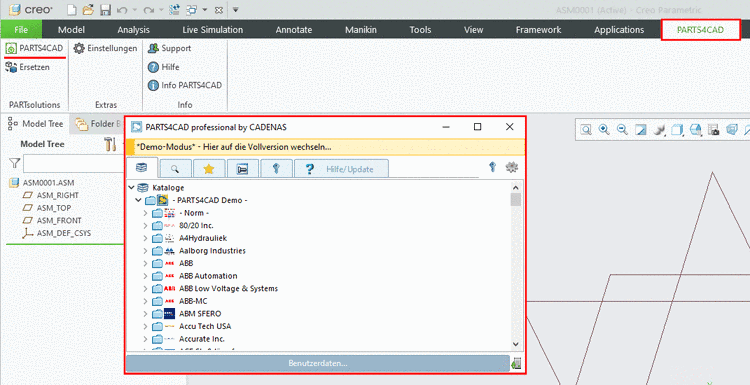This screenshot has width=750, height=385.
Task: Open Einstellungen settings in the ribbon
Action: (x=105, y=48)
